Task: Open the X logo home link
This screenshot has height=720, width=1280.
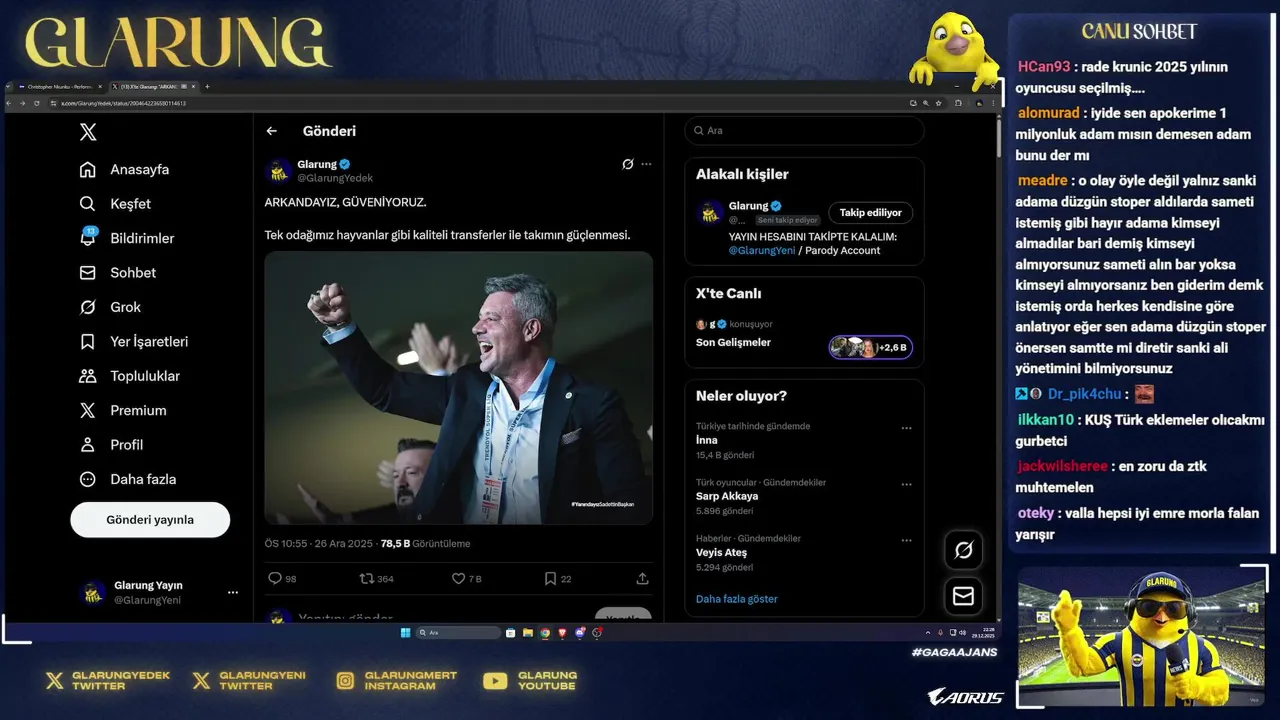Action: click(88, 132)
